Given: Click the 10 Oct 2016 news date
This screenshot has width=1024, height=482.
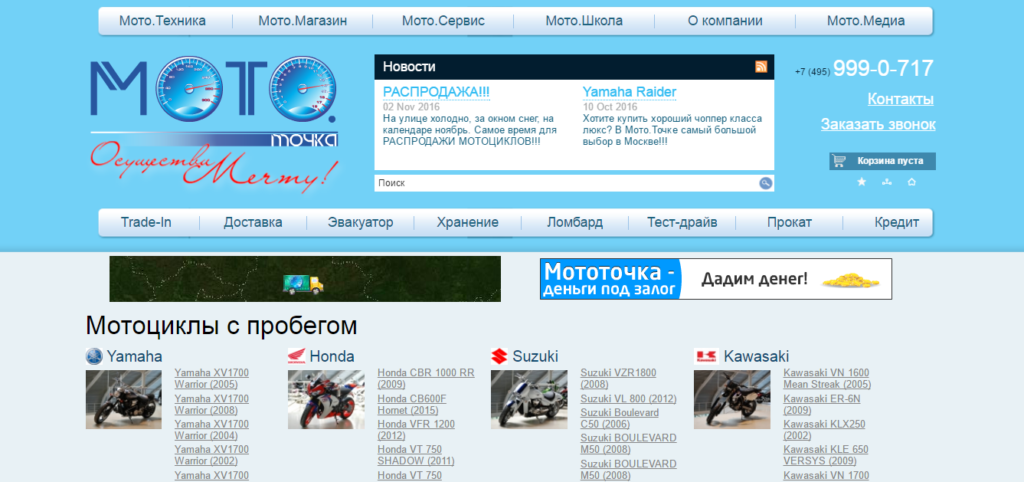Looking at the screenshot, I should click(x=610, y=107).
